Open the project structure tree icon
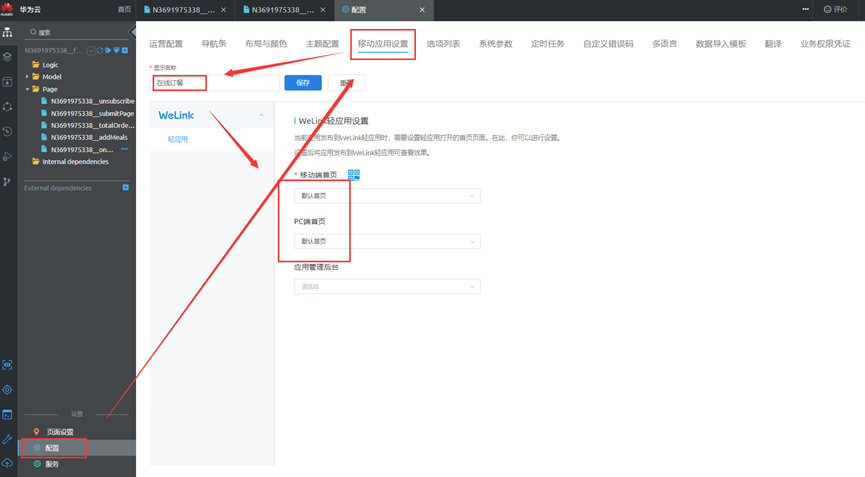 click(7, 33)
